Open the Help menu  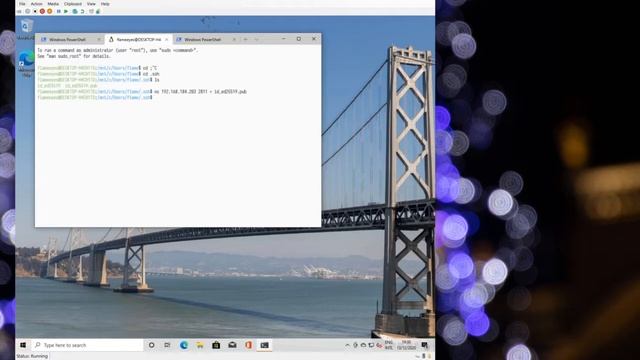pos(105,4)
